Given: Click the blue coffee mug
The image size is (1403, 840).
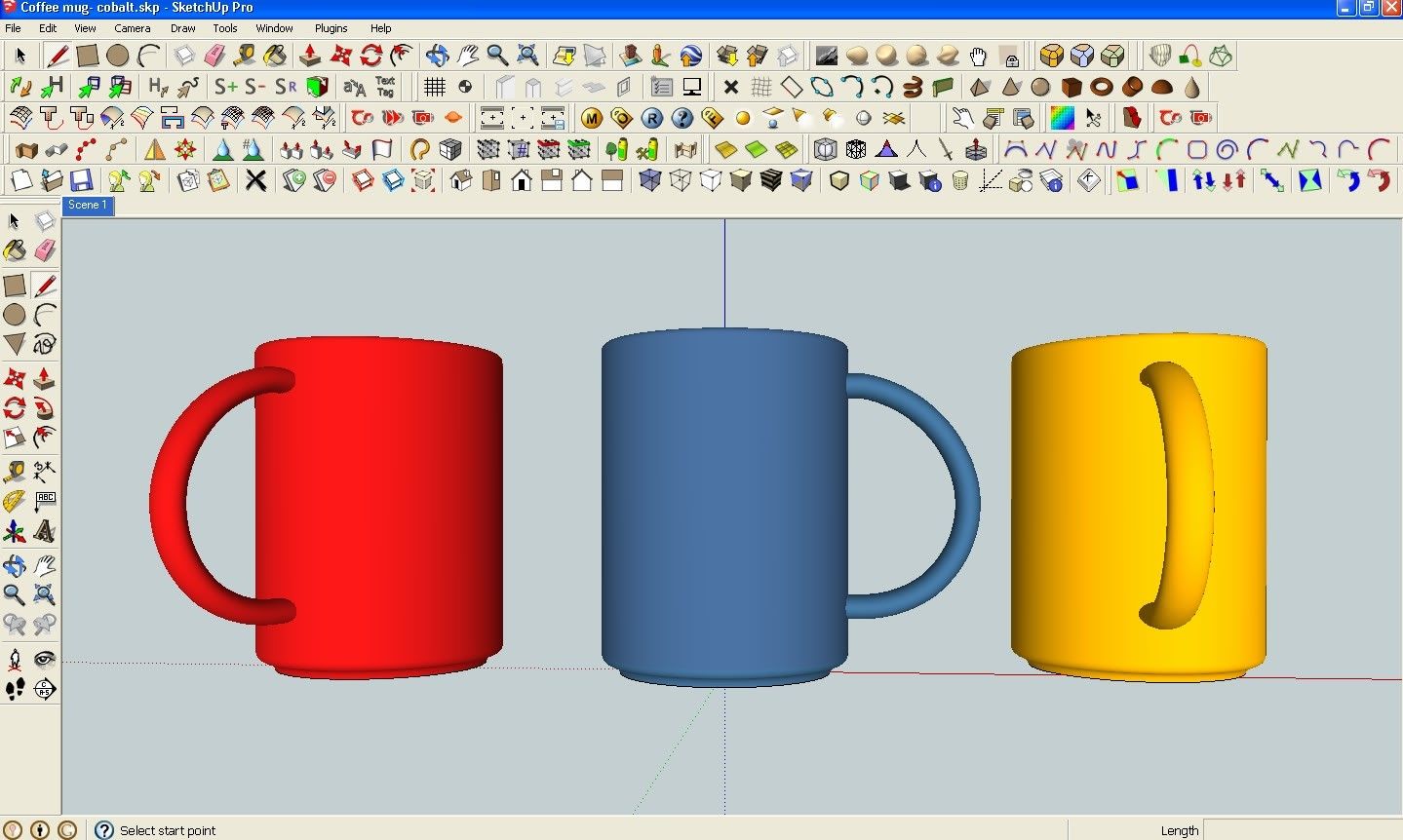Looking at the screenshot, I should pyautogui.click(x=724, y=507).
